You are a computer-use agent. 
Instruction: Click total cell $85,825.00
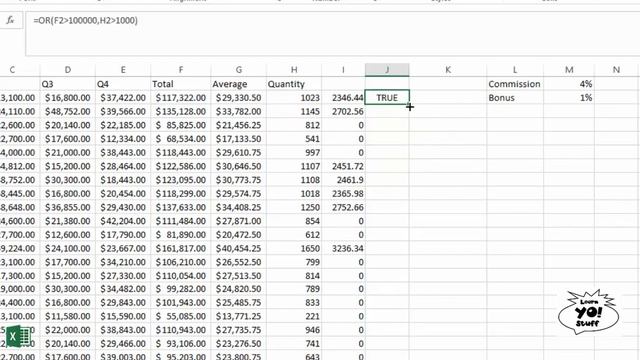coord(181,125)
